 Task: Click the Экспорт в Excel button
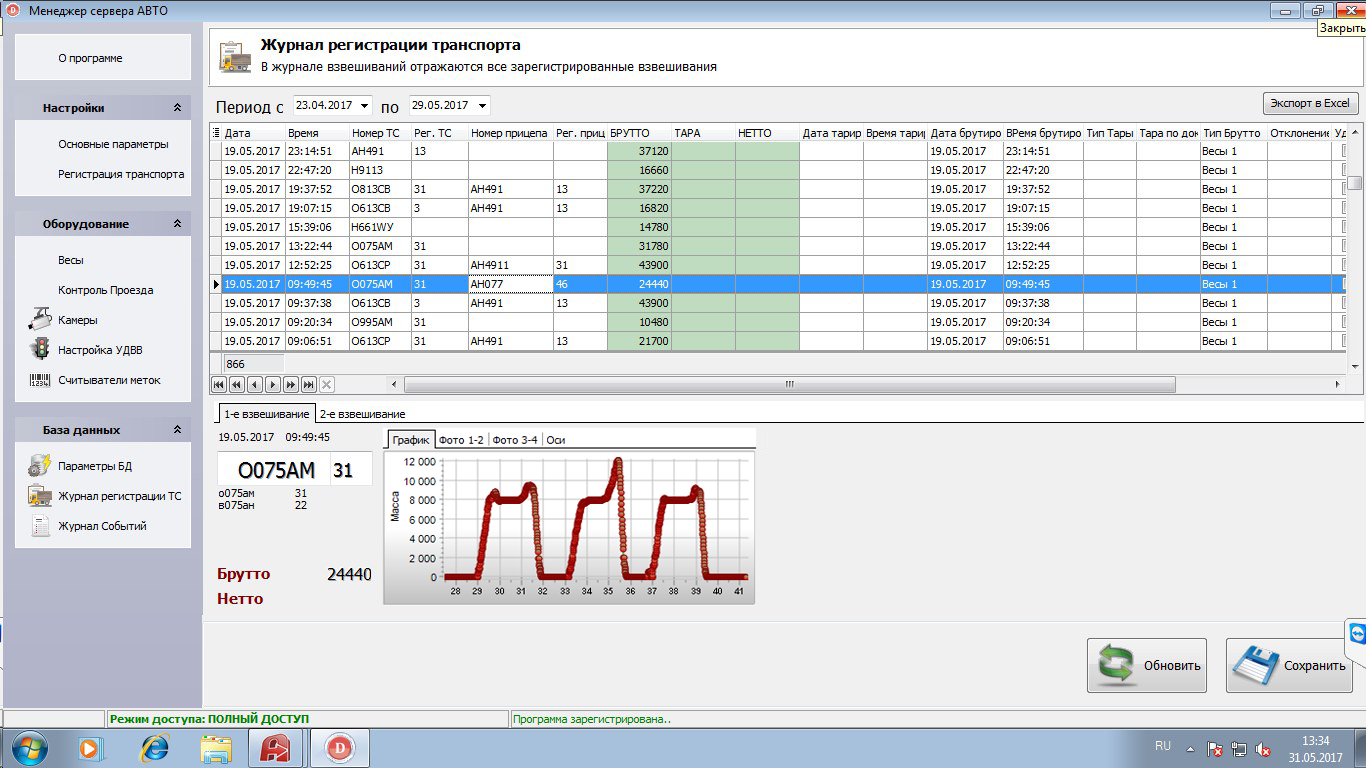click(1309, 103)
